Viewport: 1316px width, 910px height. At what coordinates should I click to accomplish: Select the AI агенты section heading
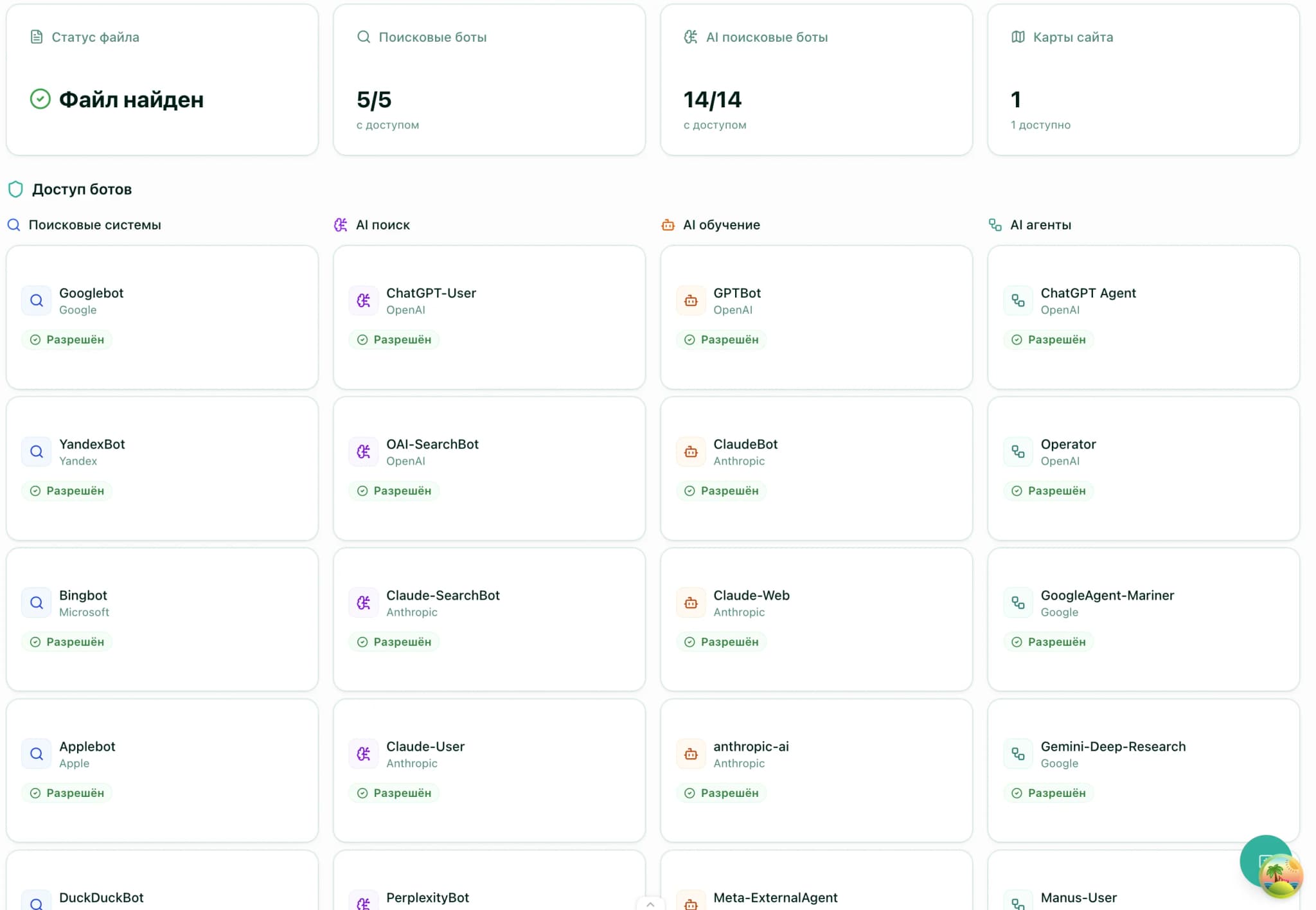(x=1040, y=225)
